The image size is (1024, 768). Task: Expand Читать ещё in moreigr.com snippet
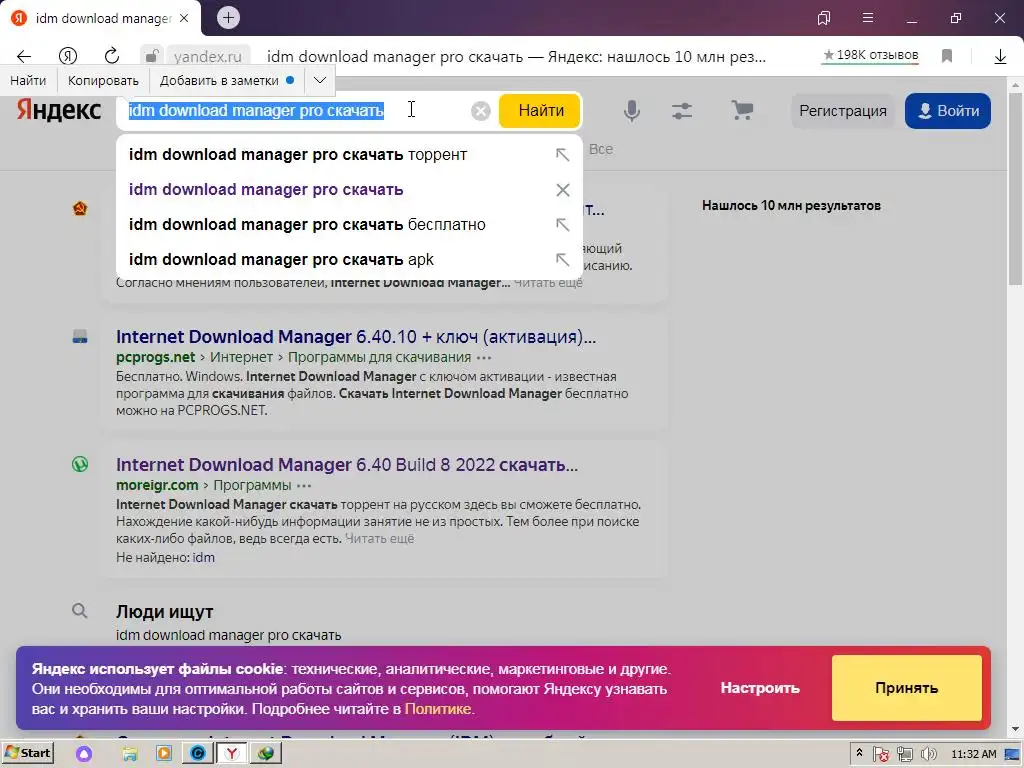click(x=379, y=539)
